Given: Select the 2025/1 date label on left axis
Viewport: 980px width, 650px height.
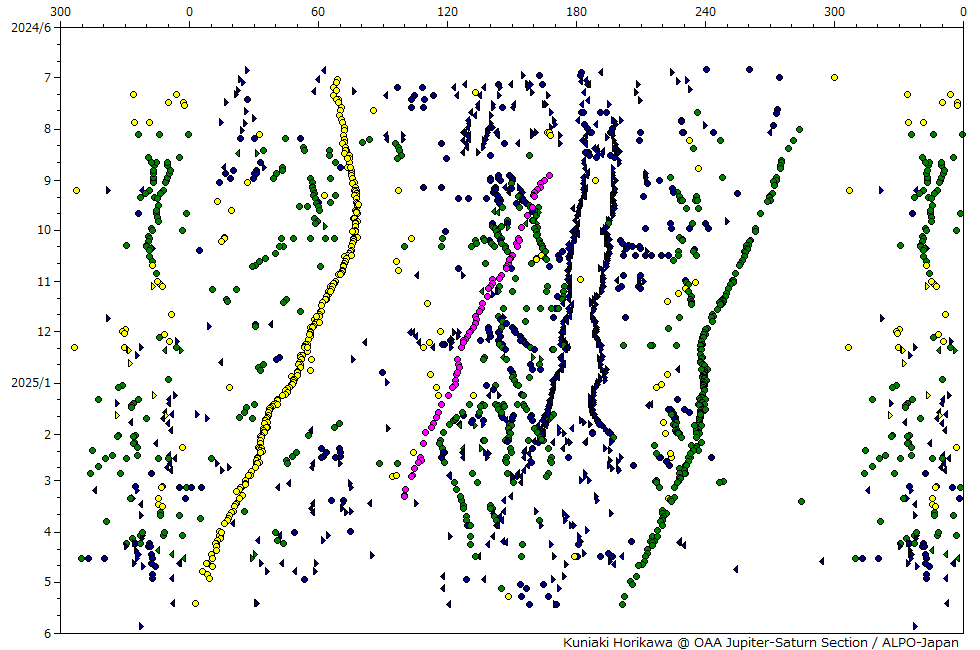Looking at the screenshot, I should [29, 383].
